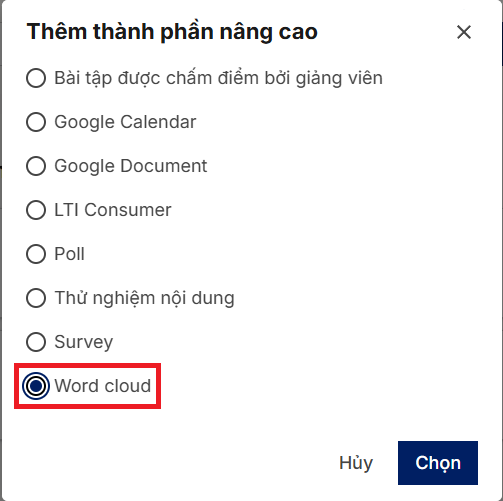Viewport: 503px width, 501px height.
Task: Click the 'Google Calendar' label text
Action: click(x=125, y=122)
